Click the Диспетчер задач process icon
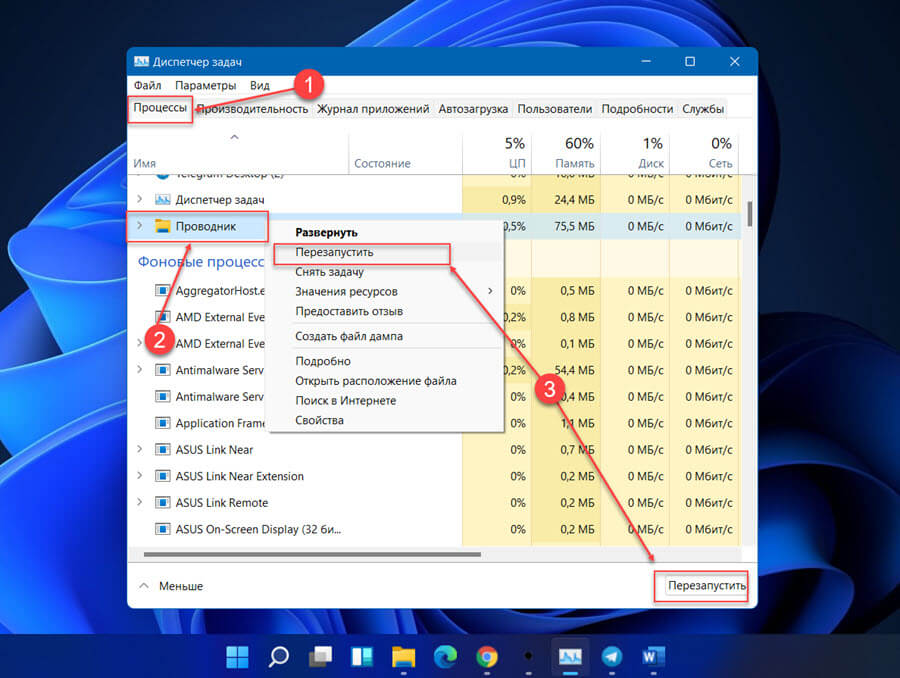This screenshot has height=678, width=900. [163, 200]
